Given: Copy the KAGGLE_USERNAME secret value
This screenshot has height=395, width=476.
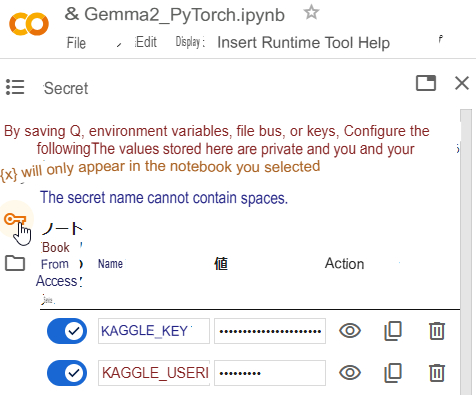Looking at the screenshot, I should (x=393, y=373).
